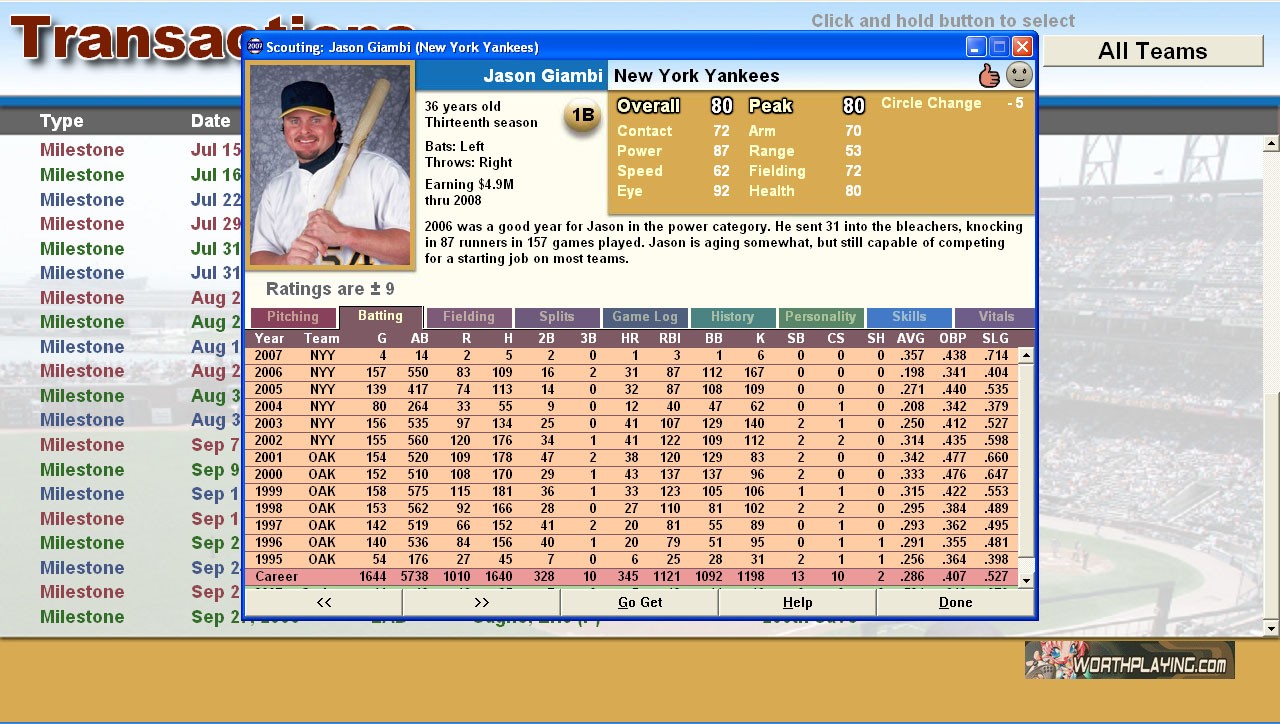Viewport: 1280px width, 724px height.
Task: Go to previous player with << button
Action: (323, 602)
